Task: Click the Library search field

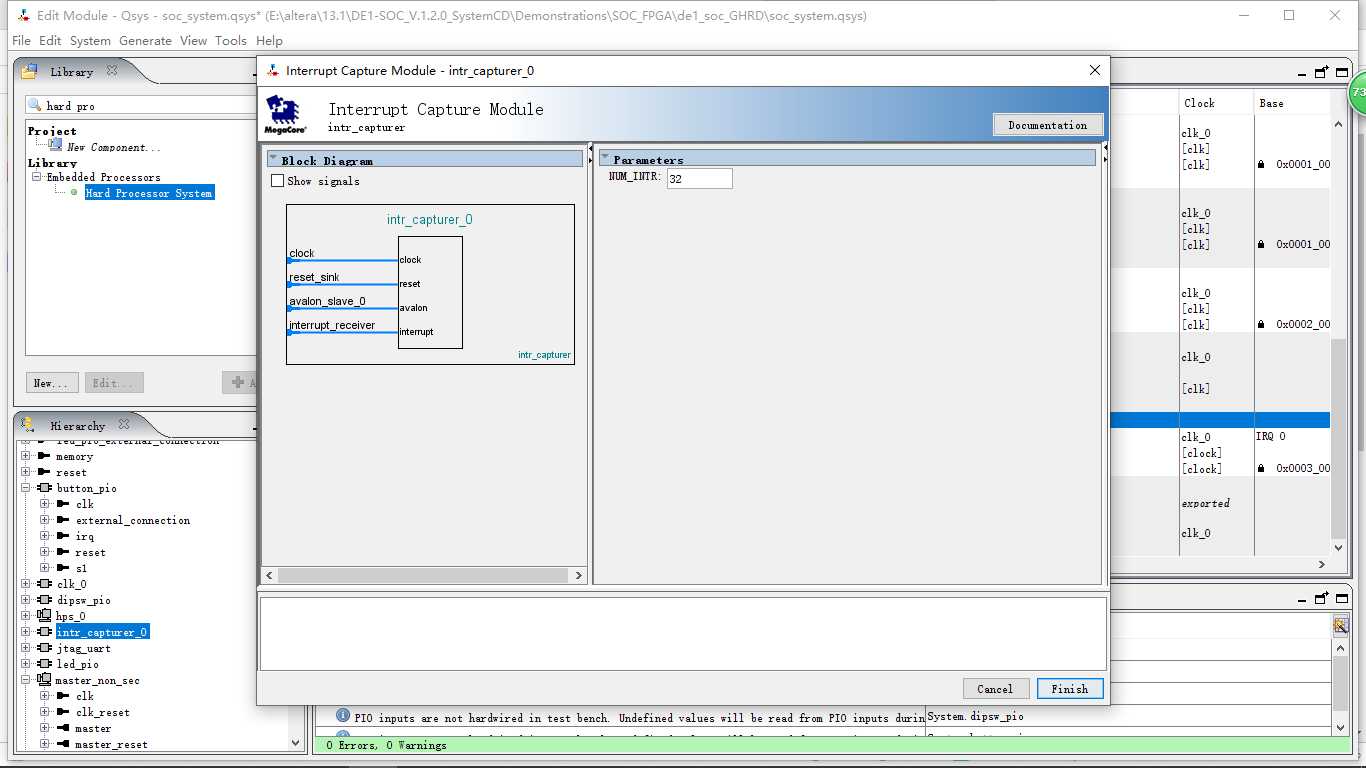Action: [x=142, y=105]
